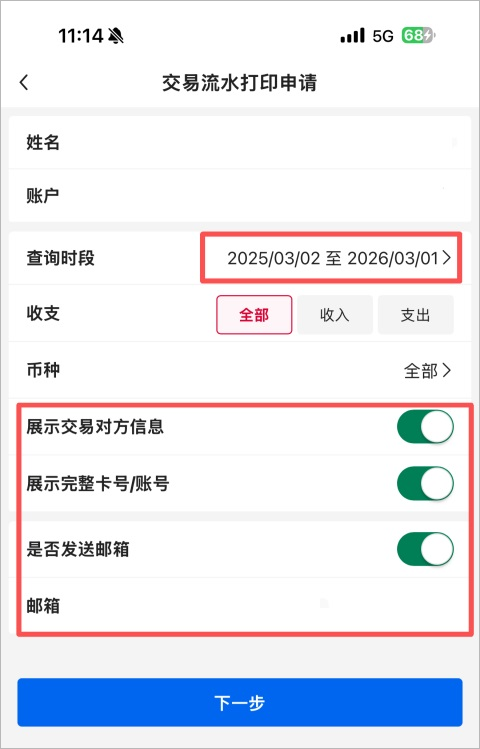Disable the 是否发送邮箱 switch
The height and width of the screenshot is (749, 480).
click(x=425, y=549)
